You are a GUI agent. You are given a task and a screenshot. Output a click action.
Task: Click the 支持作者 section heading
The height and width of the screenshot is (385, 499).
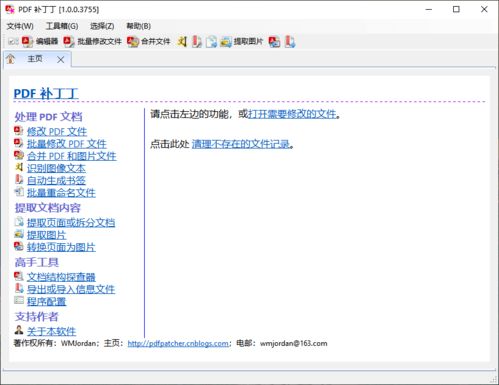(37, 316)
